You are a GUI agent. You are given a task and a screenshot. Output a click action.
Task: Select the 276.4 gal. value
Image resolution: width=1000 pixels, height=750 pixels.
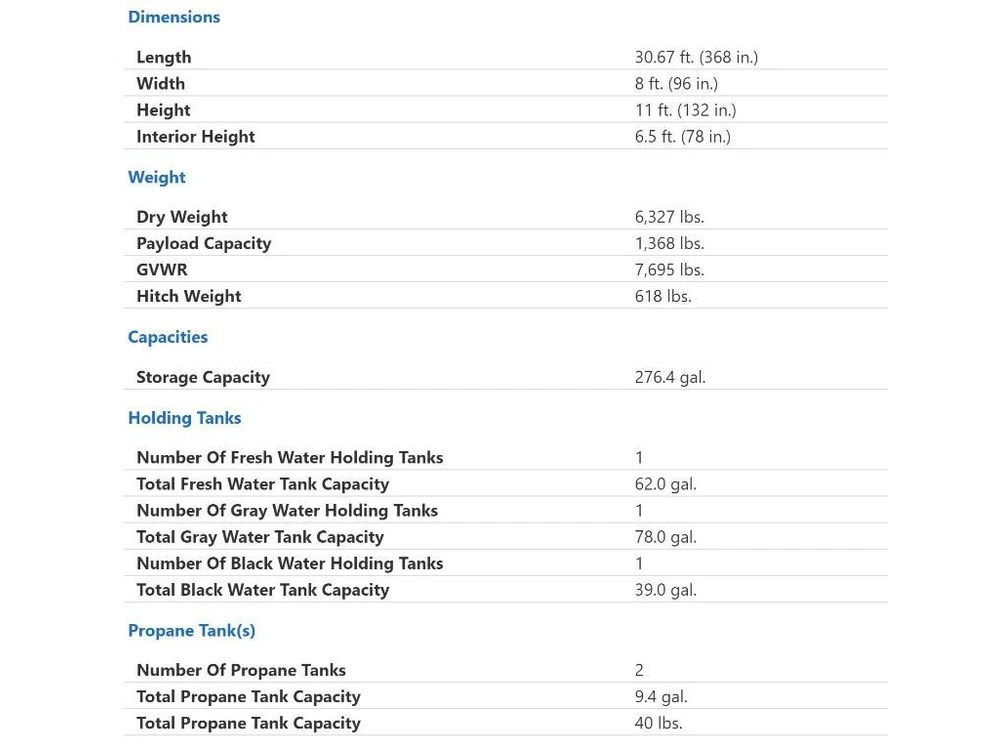[x=670, y=377]
